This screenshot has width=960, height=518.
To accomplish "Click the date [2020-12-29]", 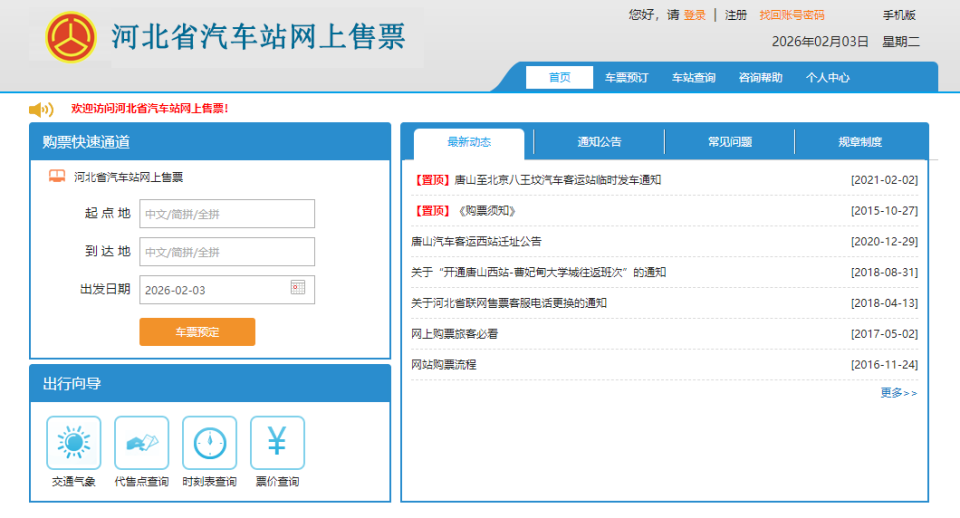I will click(x=884, y=241).
